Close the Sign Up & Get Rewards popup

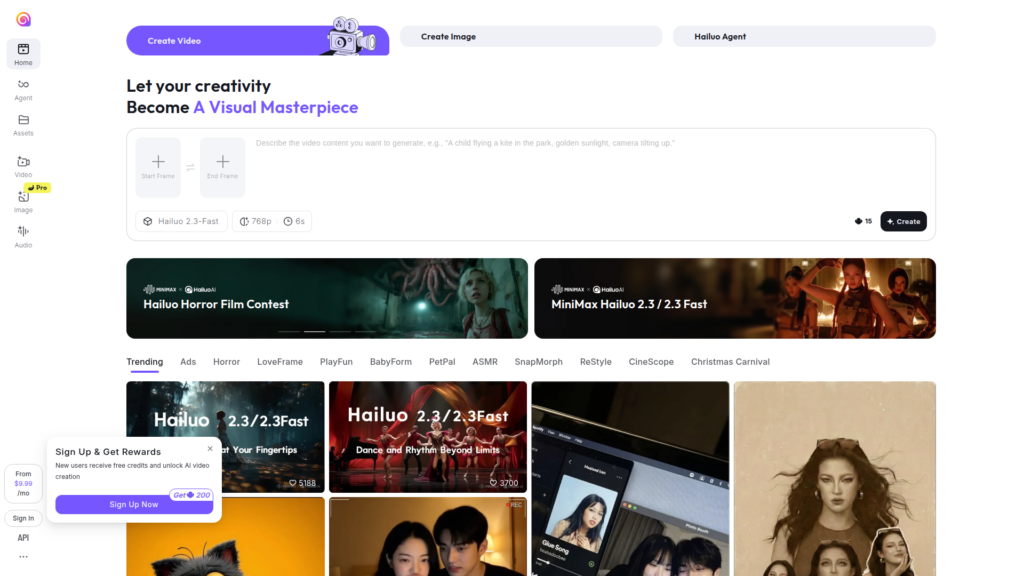coord(210,449)
